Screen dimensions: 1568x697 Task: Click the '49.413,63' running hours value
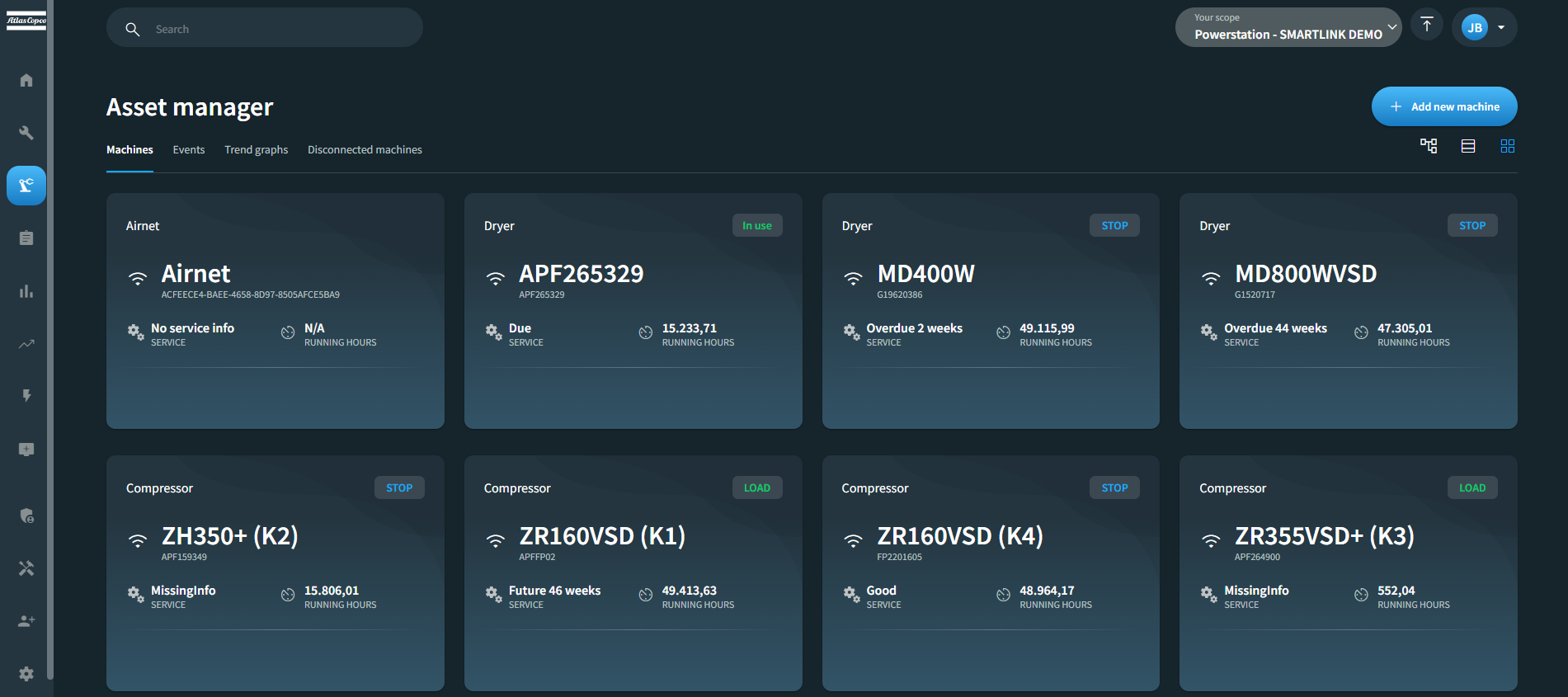pos(689,591)
